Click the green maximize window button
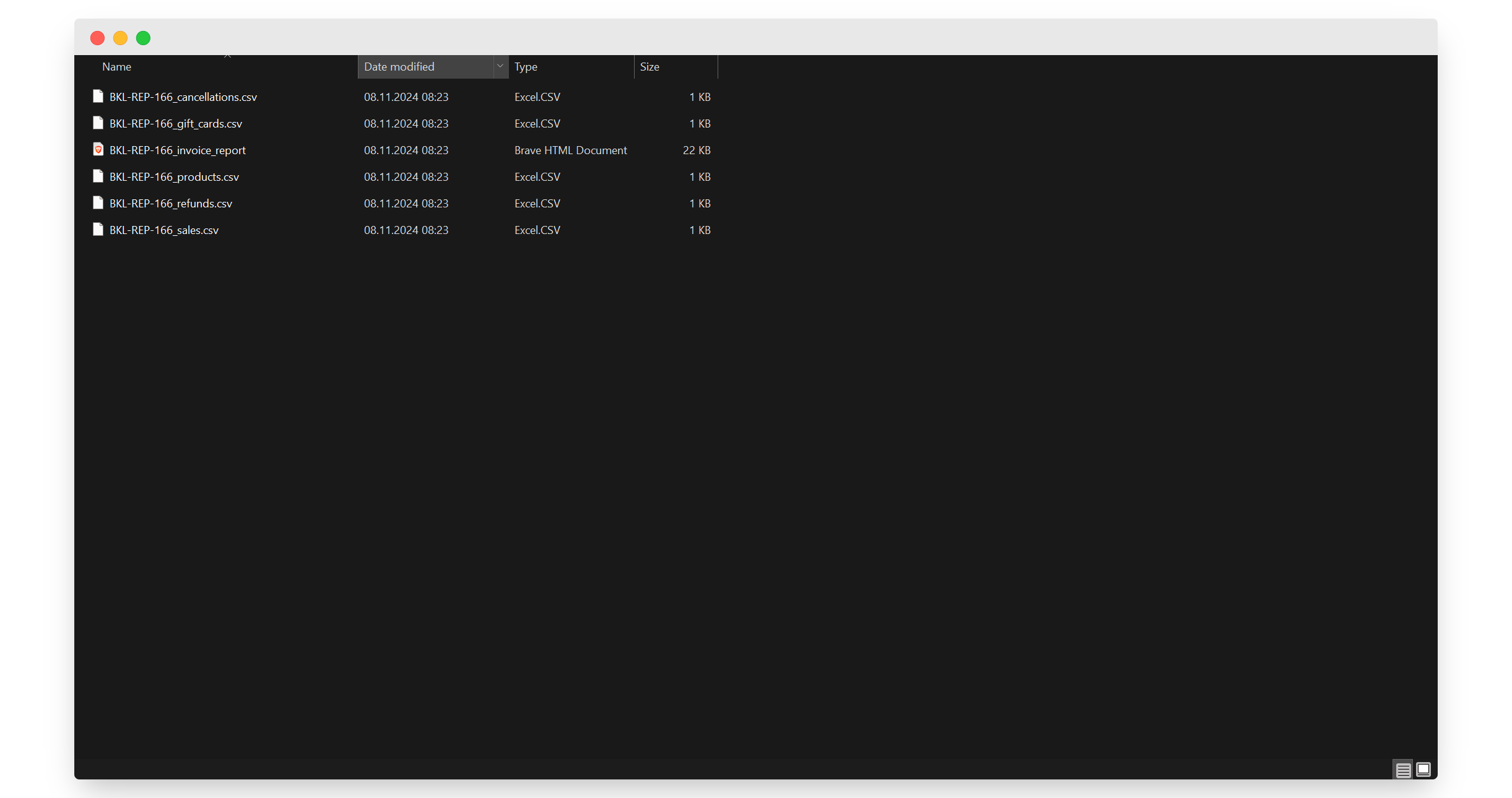Viewport: 1512px width, 798px height. tap(143, 38)
